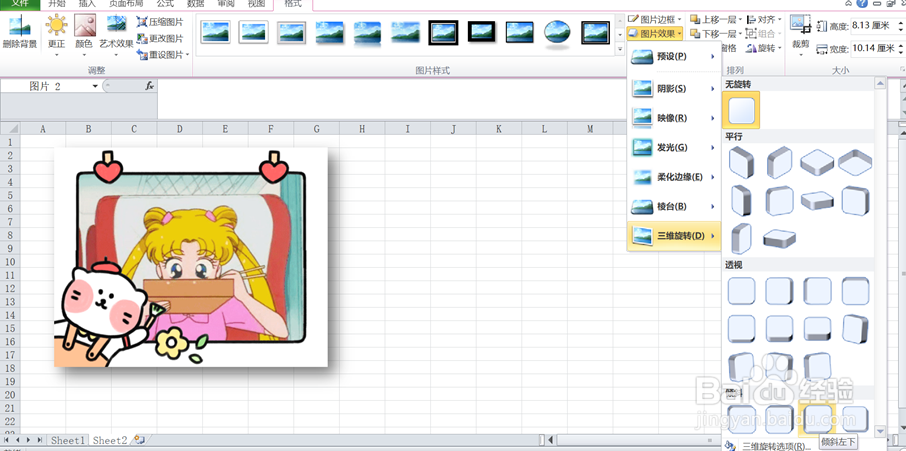Switch to the 文件 File tab
Viewport: 906px width, 451px height.
[x=20, y=3]
